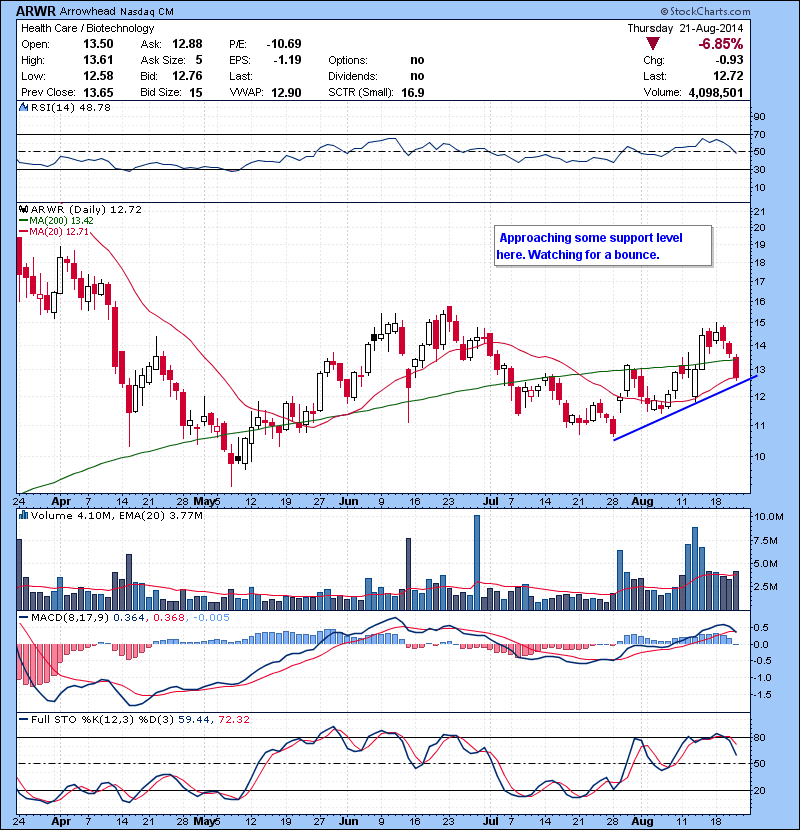The height and width of the screenshot is (830, 800).
Task: Select the MA(20) 12.71 legend entry
Action: coord(53,231)
